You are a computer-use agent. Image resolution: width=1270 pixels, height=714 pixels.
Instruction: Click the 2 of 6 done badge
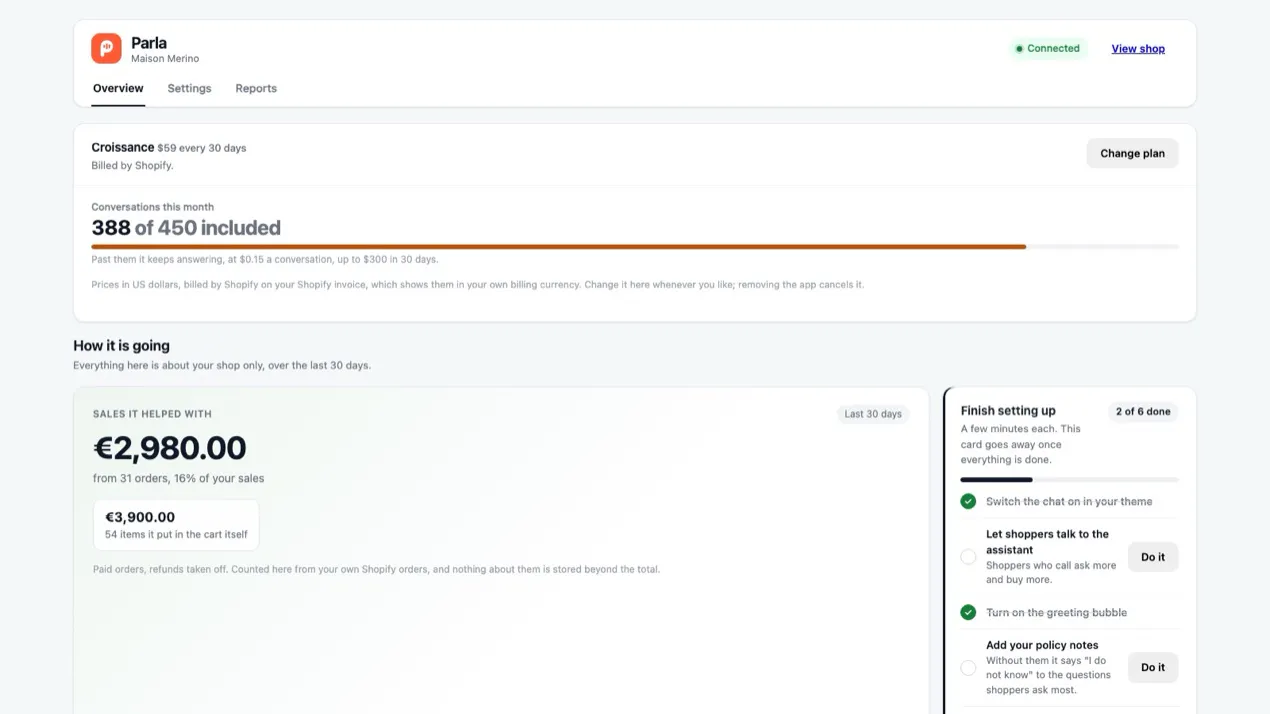tap(1143, 411)
